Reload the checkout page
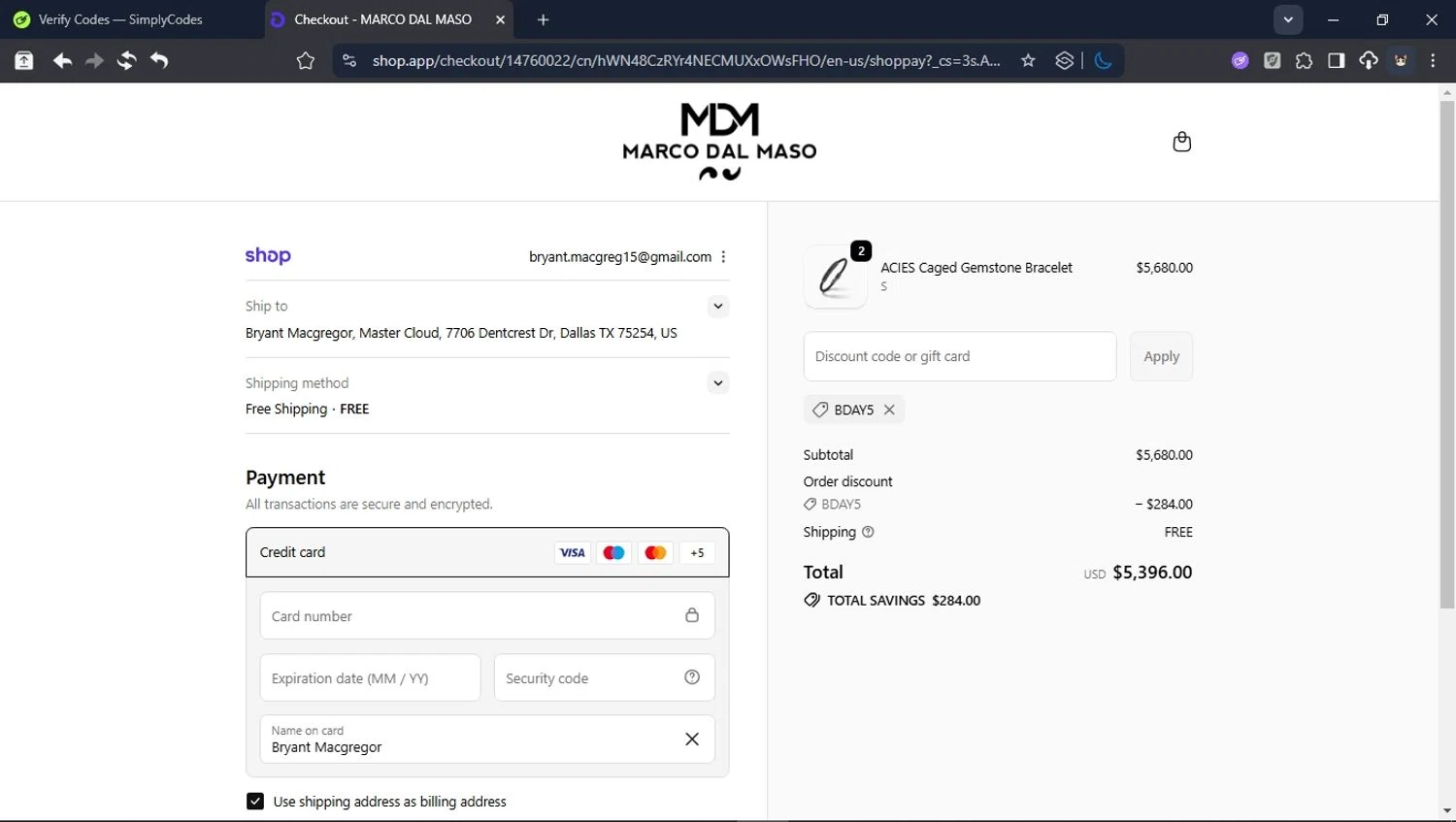The height and width of the screenshot is (822, 1456). pos(126,61)
